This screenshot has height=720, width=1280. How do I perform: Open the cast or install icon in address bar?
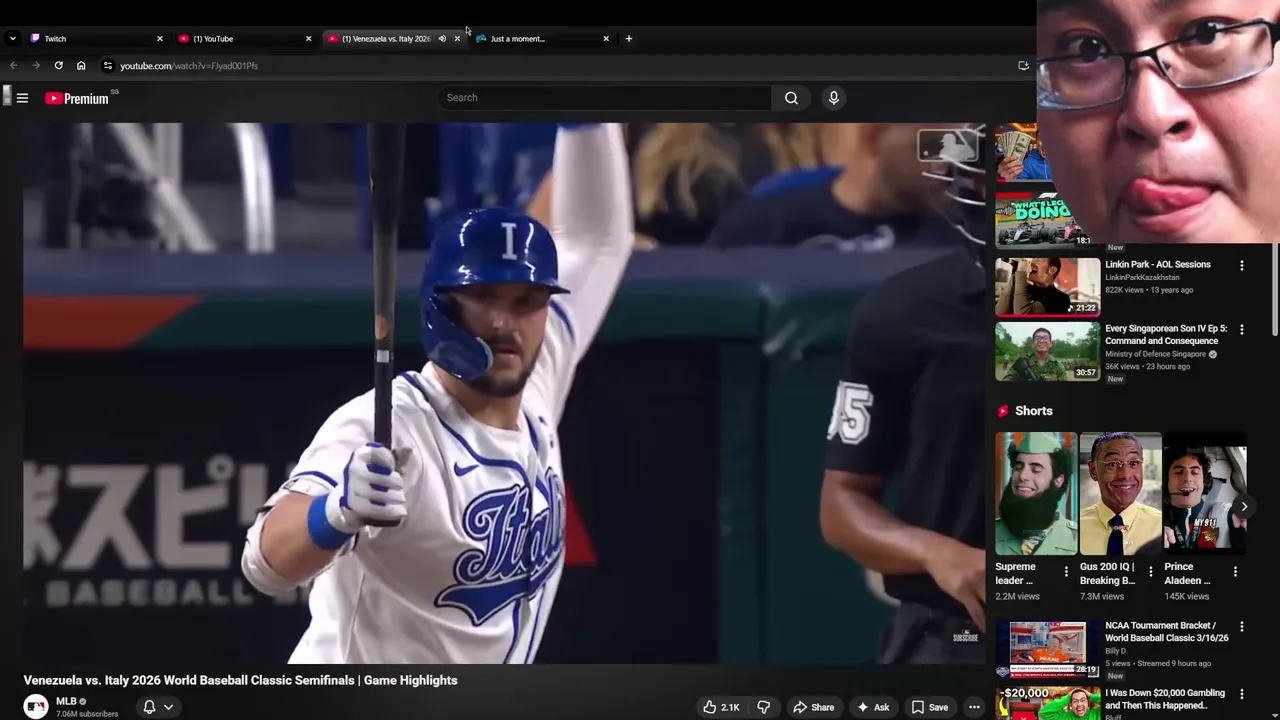pyautogui.click(x=1023, y=66)
